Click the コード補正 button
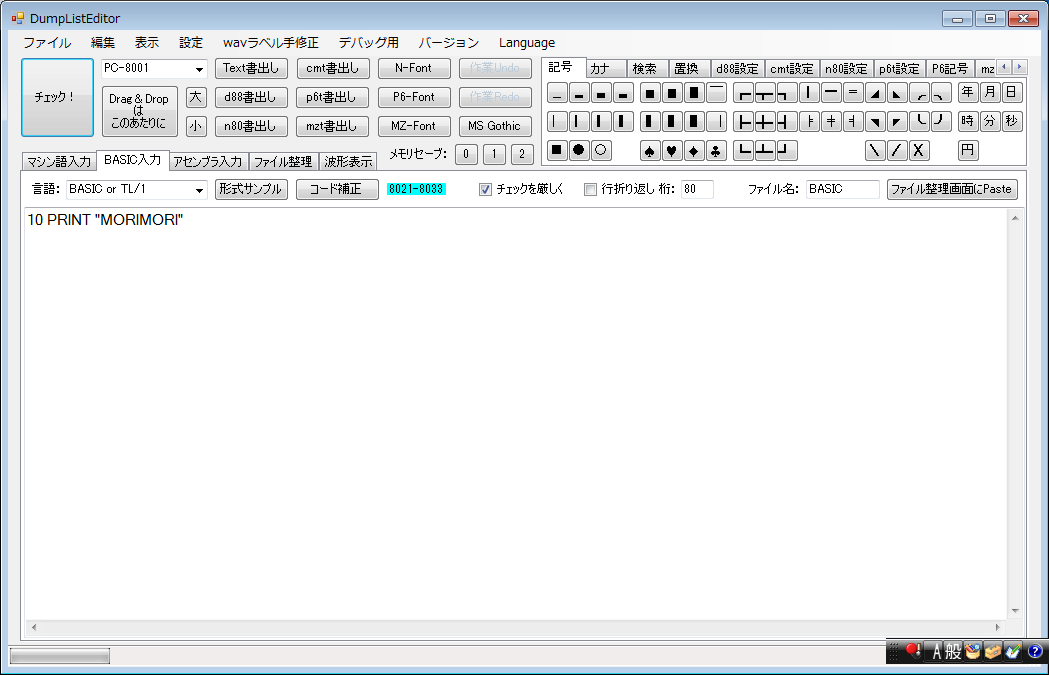This screenshot has height=675, width=1049. (337, 189)
